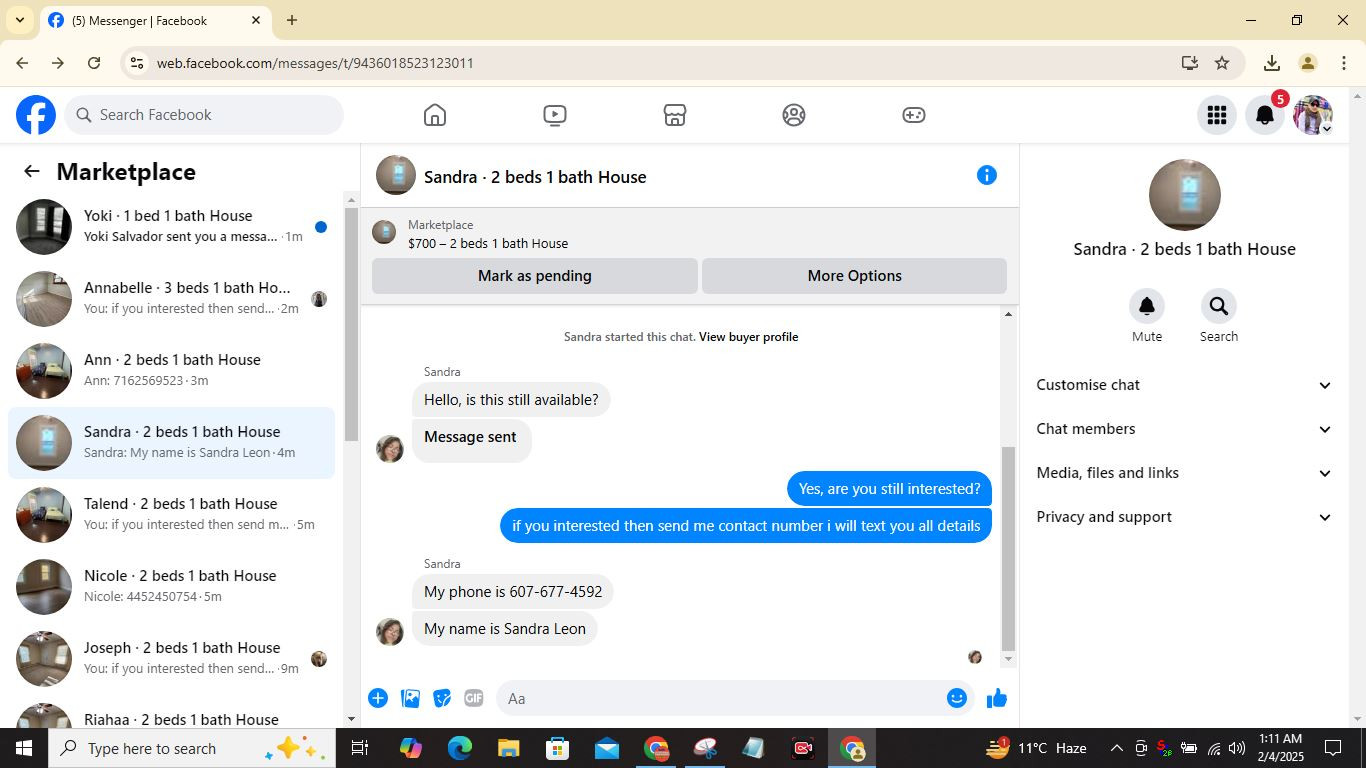Viewport: 1366px width, 768px height.
Task: Open File Explorer from taskbar
Action: click(x=508, y=748)
